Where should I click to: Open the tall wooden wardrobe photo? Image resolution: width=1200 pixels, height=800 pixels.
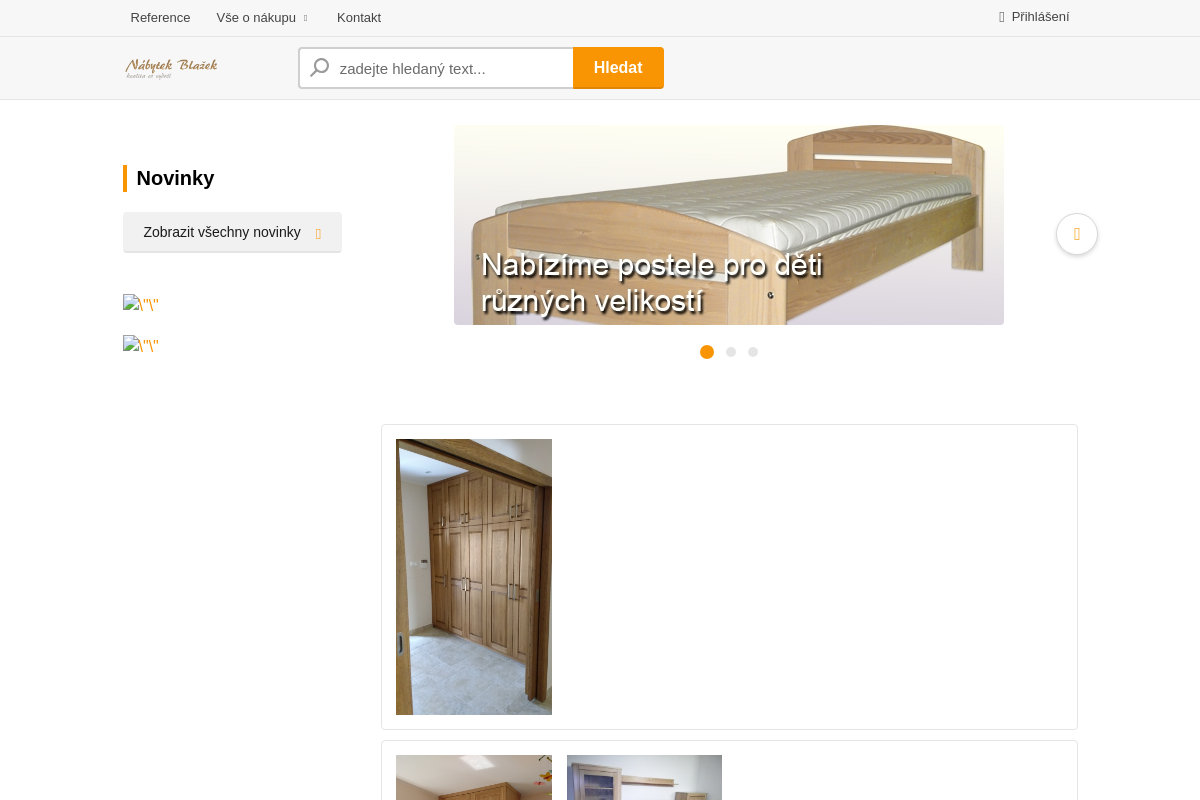tap(474, 577)
